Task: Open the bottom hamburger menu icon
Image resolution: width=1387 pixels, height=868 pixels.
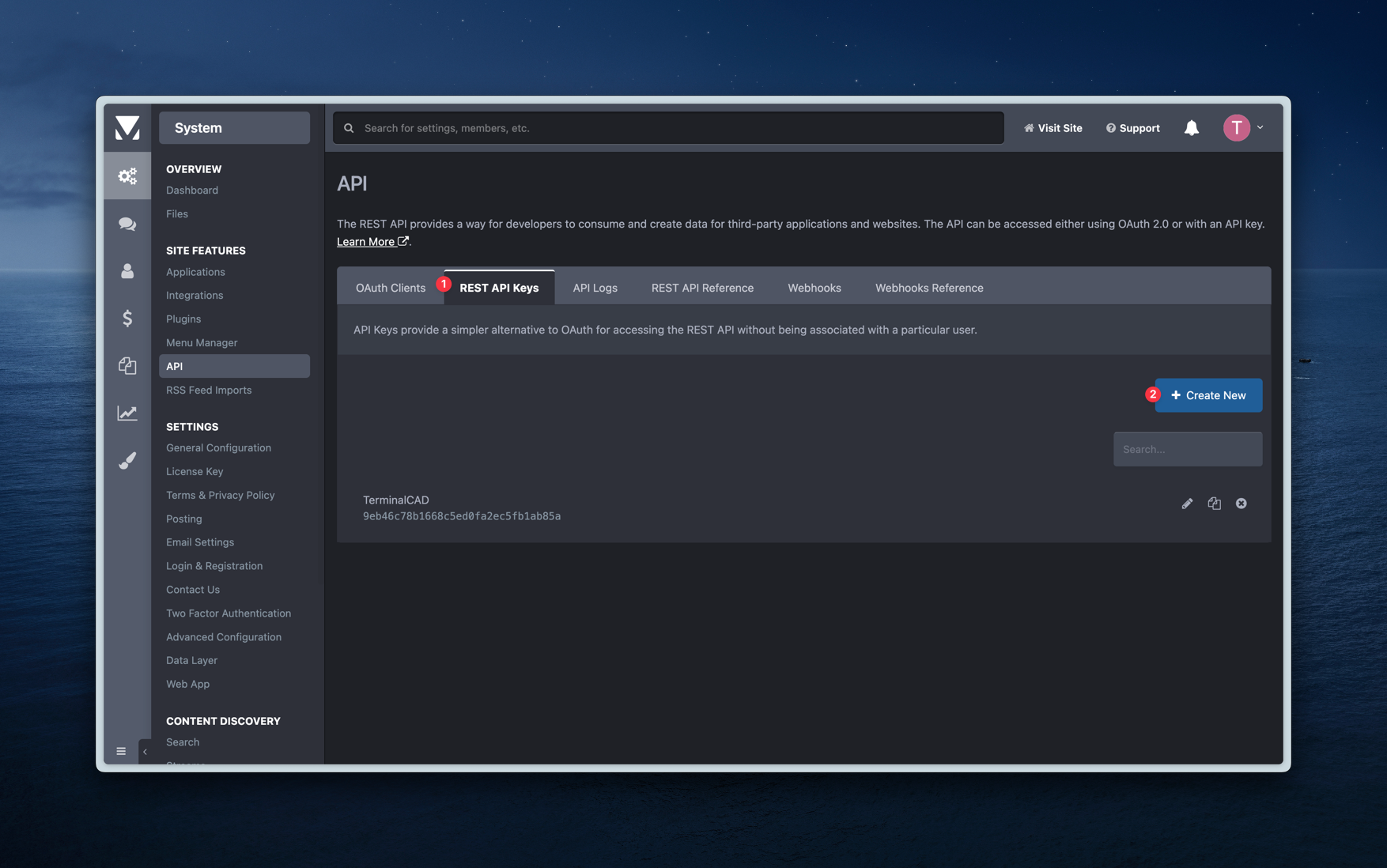Action: (121, 751)
